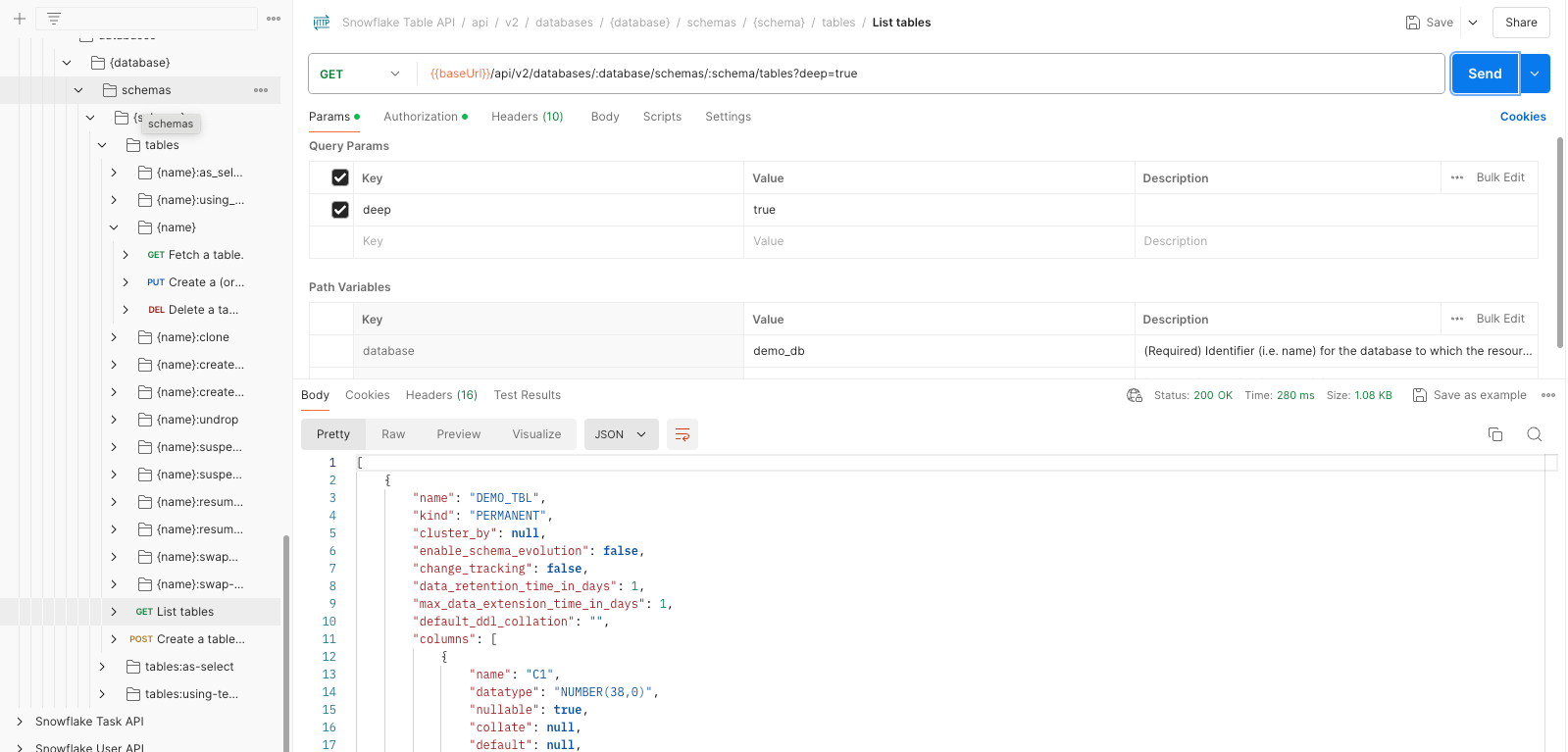Viewport: 1568px width, 752px height.
Task: Select the Raw response view
Action: (393, 434)
